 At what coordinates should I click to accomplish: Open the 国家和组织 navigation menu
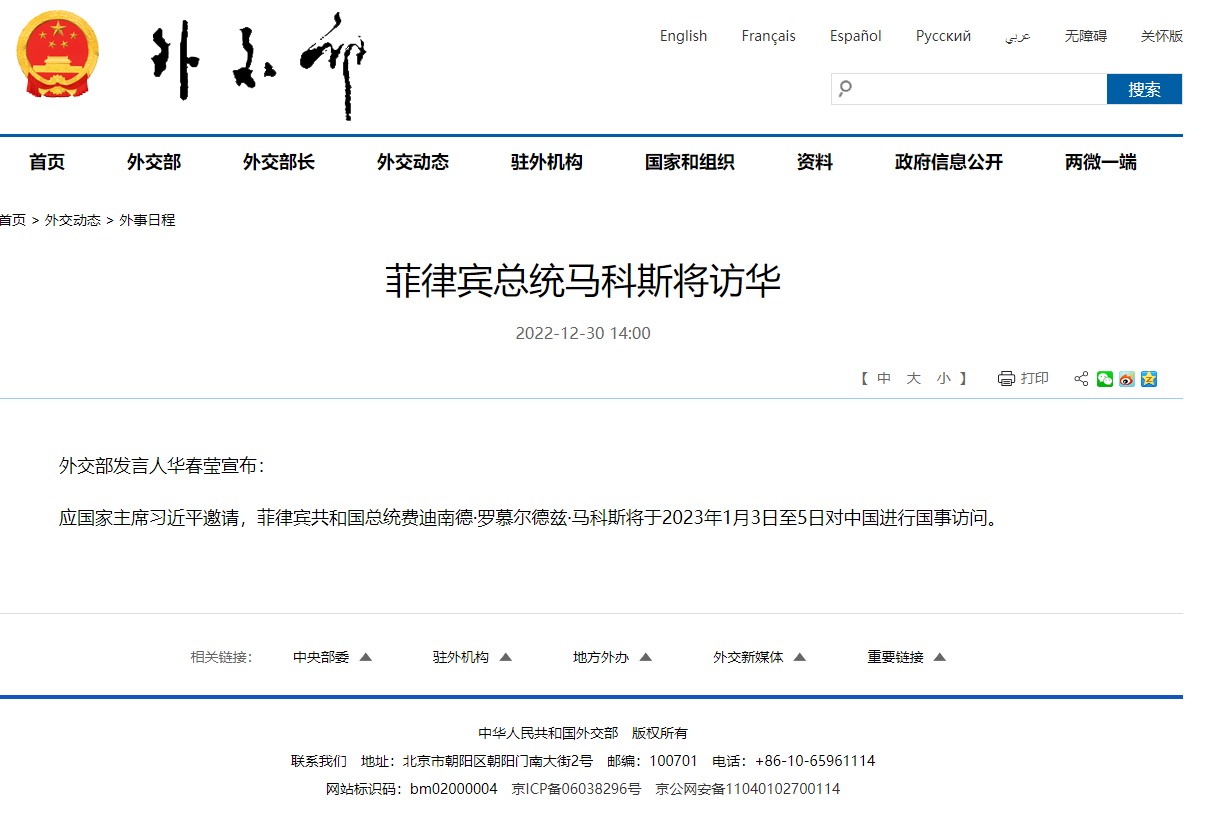point(689,162)
